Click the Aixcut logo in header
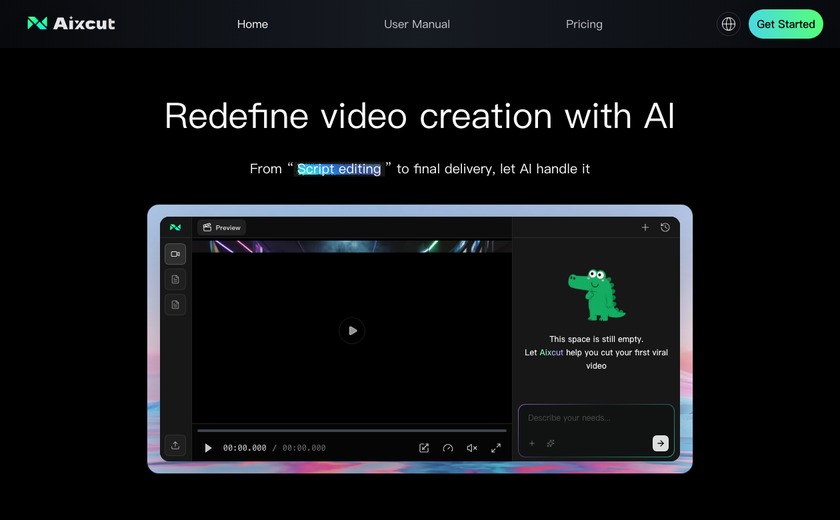The width and height of the screenshot is (840, 520). click(71, 24)
